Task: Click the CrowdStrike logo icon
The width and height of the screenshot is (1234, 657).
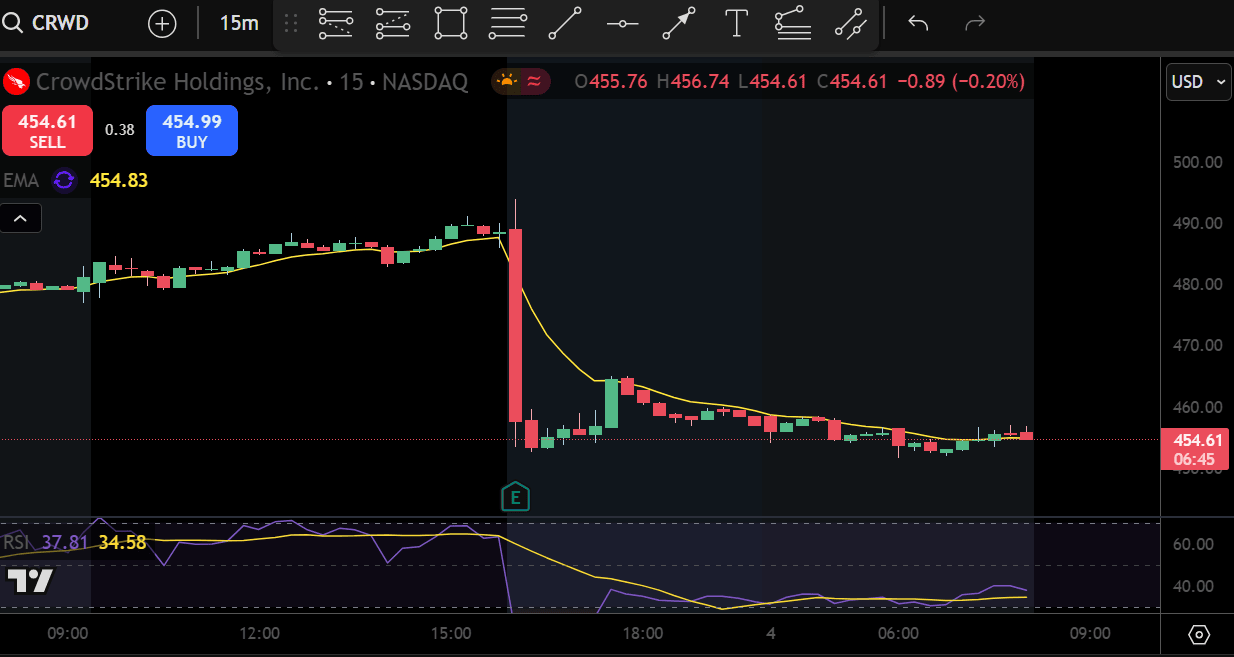Action: [15, 81]
